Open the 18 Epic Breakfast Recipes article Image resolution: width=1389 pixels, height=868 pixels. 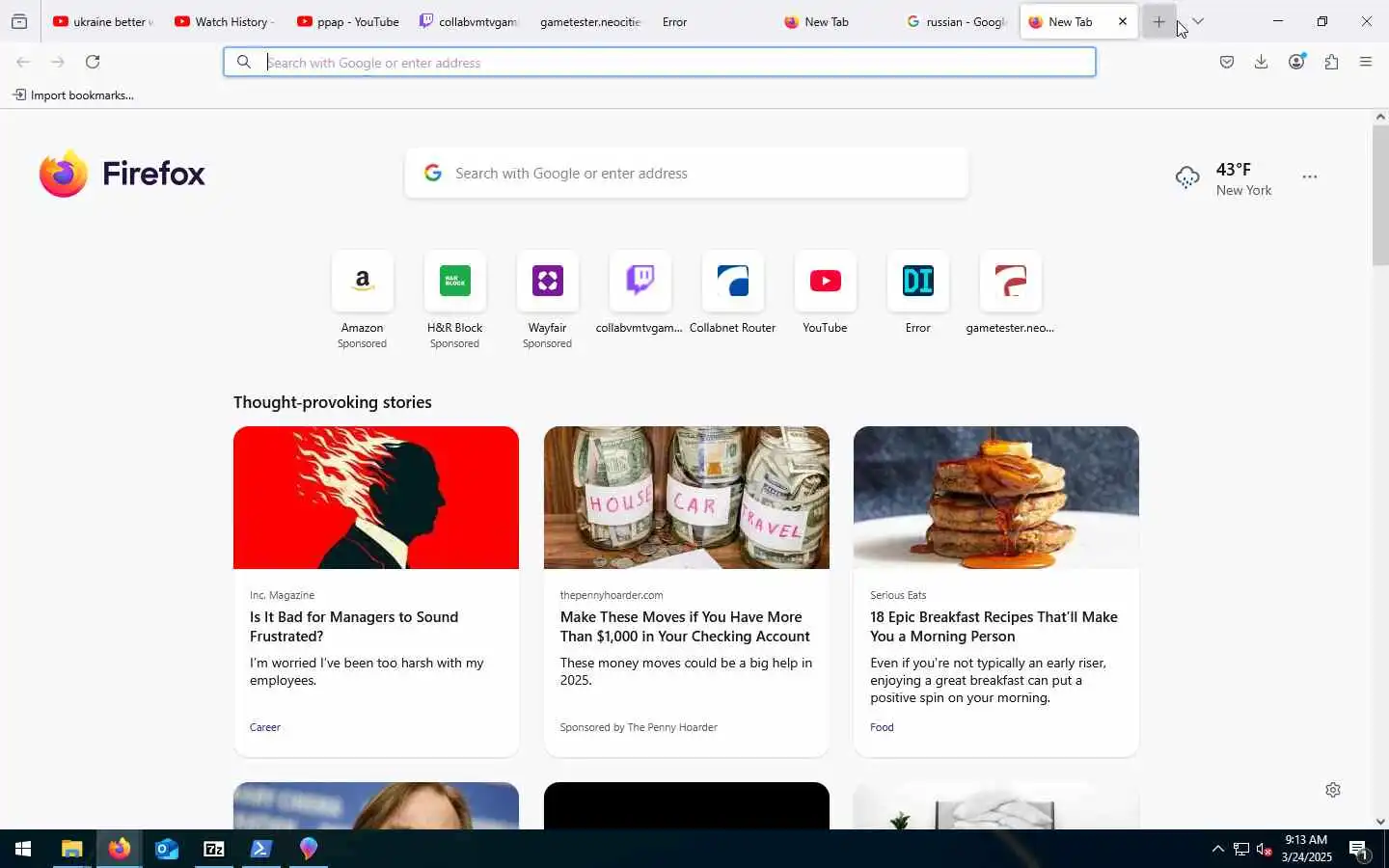(994, 627)
